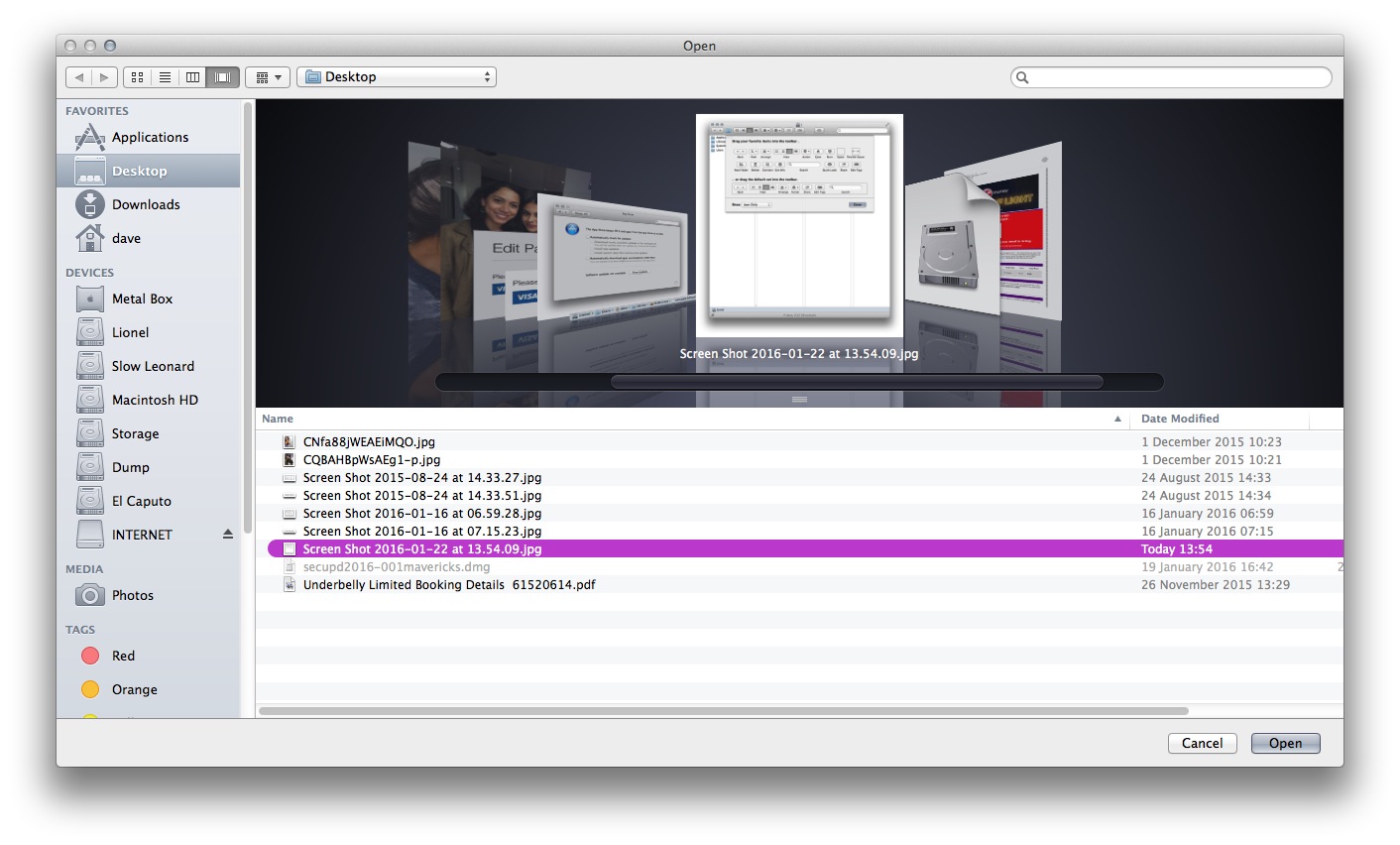Open the Applications favorite in sidebar

point(150,137)
